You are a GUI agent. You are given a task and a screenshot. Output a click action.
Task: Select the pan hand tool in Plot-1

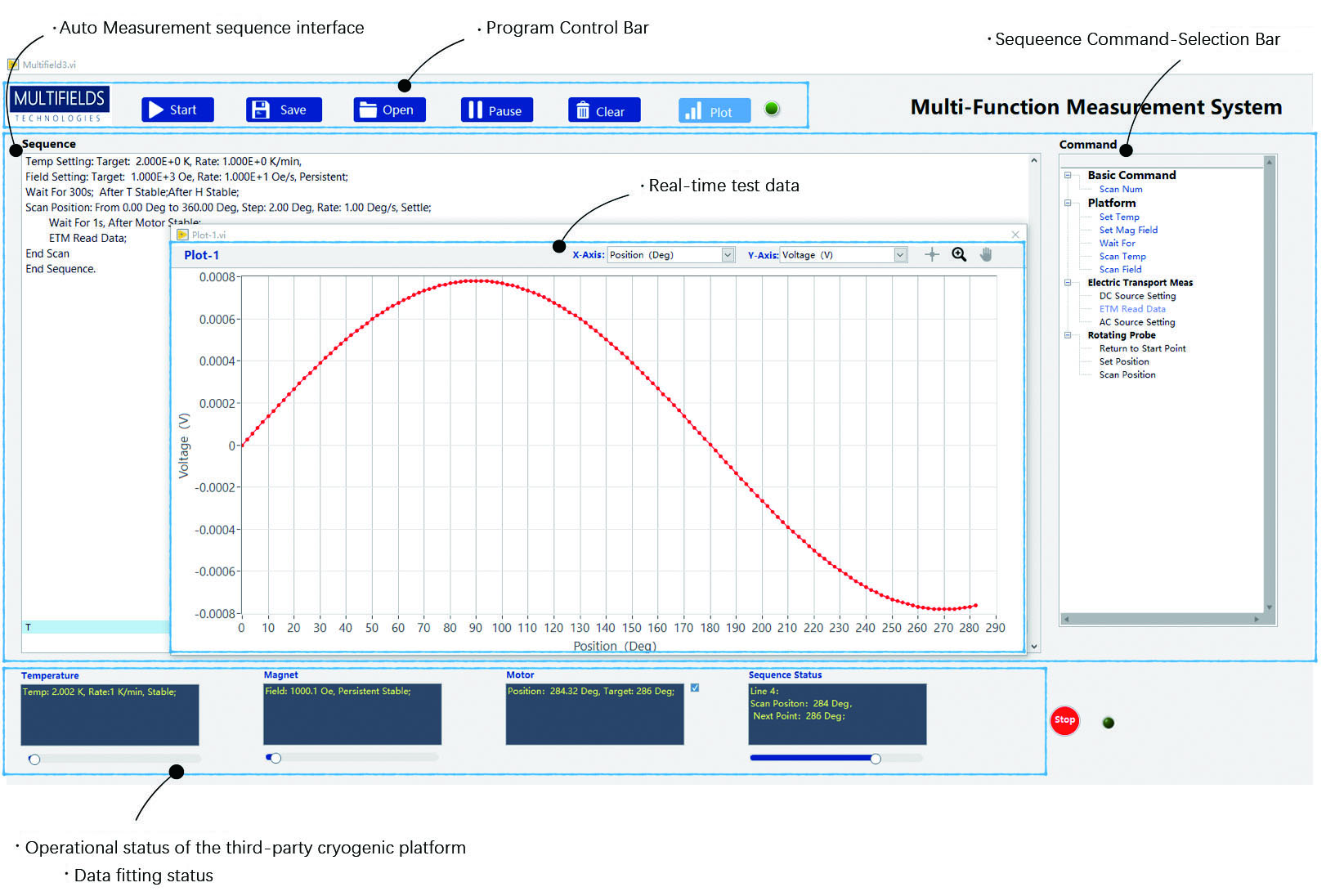pyautogui.click(x=986, y=254)
